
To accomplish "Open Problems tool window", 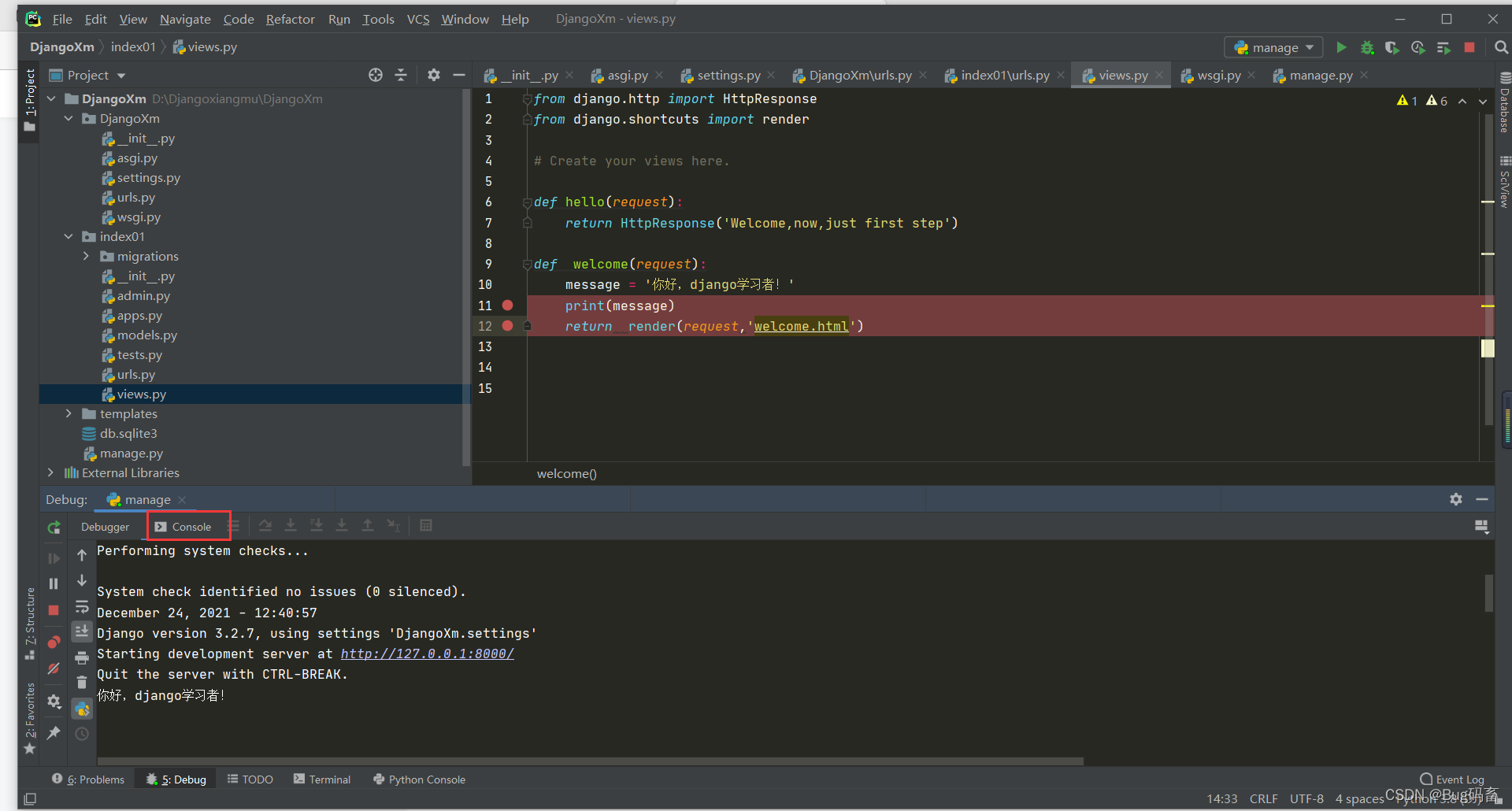I will pos(88,780).
